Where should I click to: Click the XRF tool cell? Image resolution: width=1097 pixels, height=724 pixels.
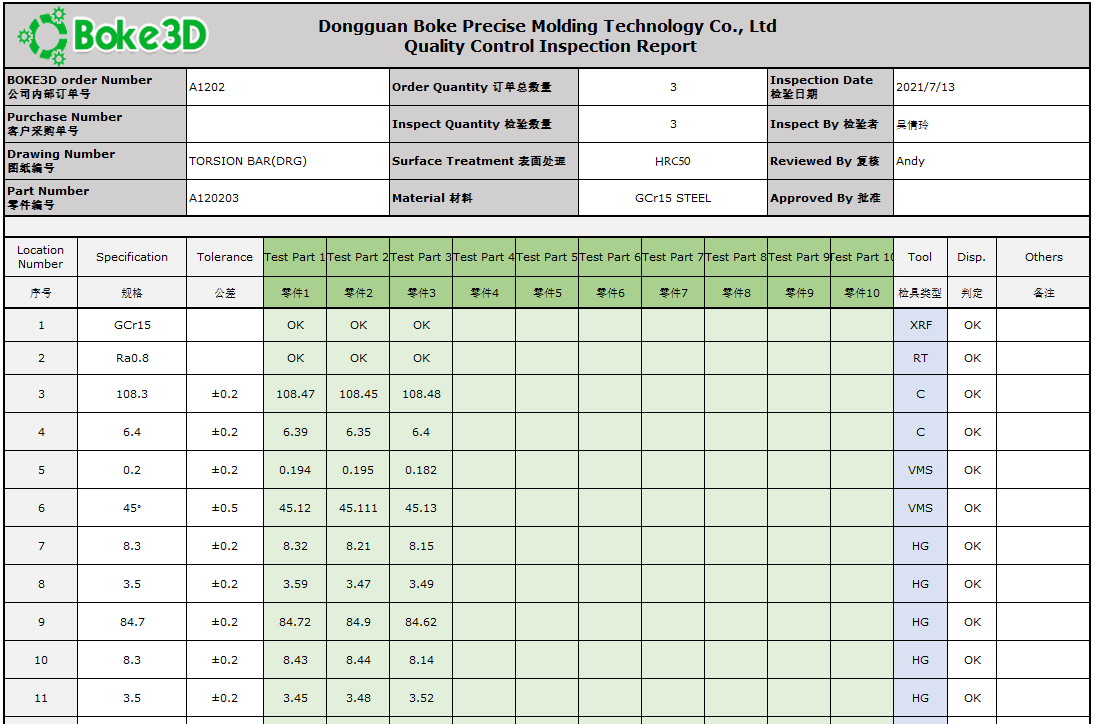tap(920, 325)
